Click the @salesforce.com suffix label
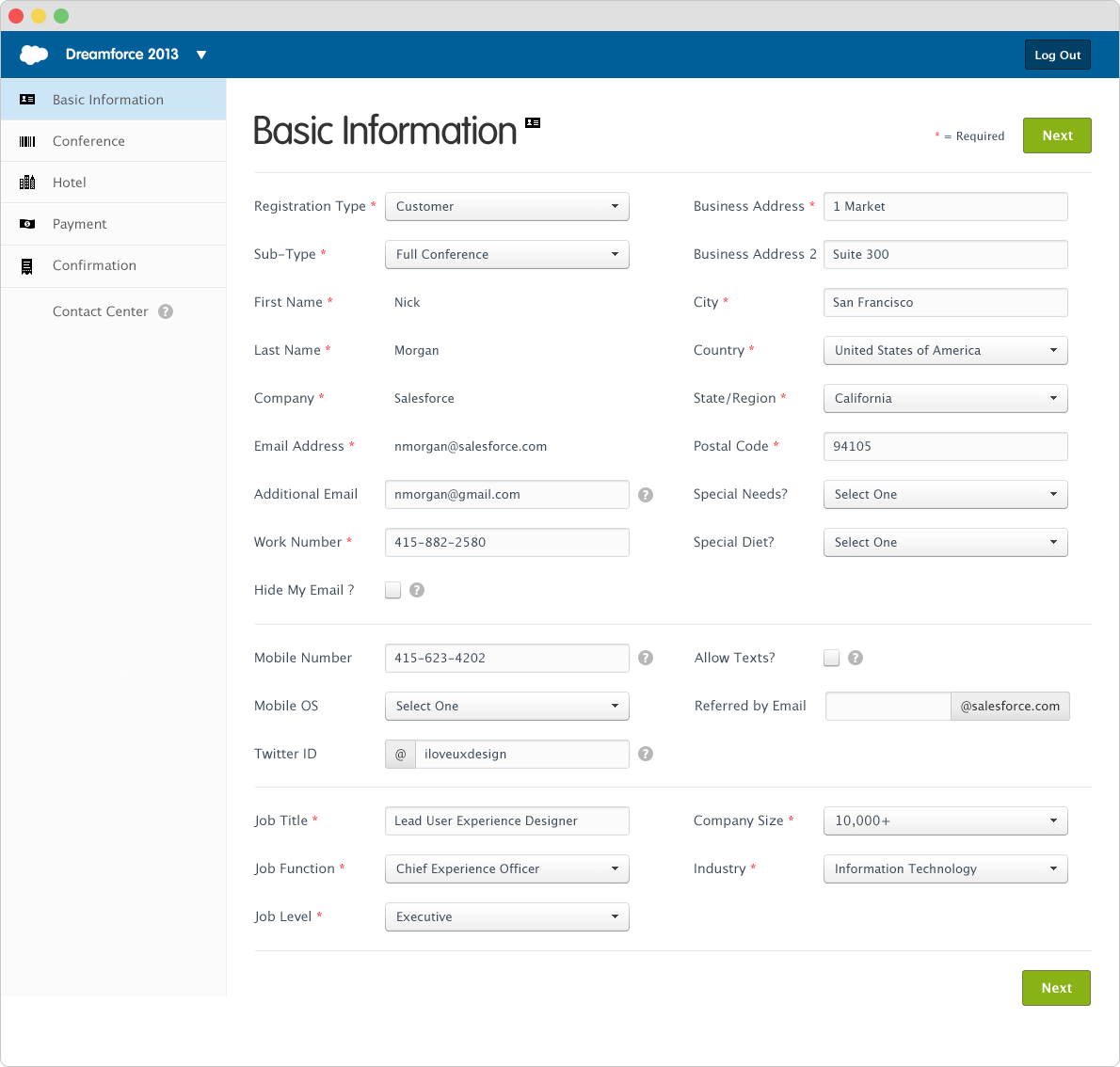 [1010, 706]
